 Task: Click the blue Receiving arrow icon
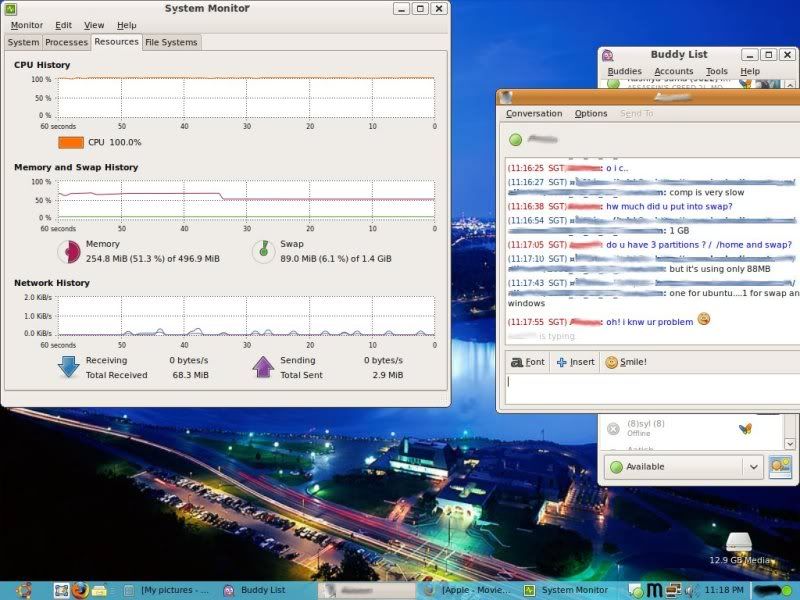pos(68,367)
